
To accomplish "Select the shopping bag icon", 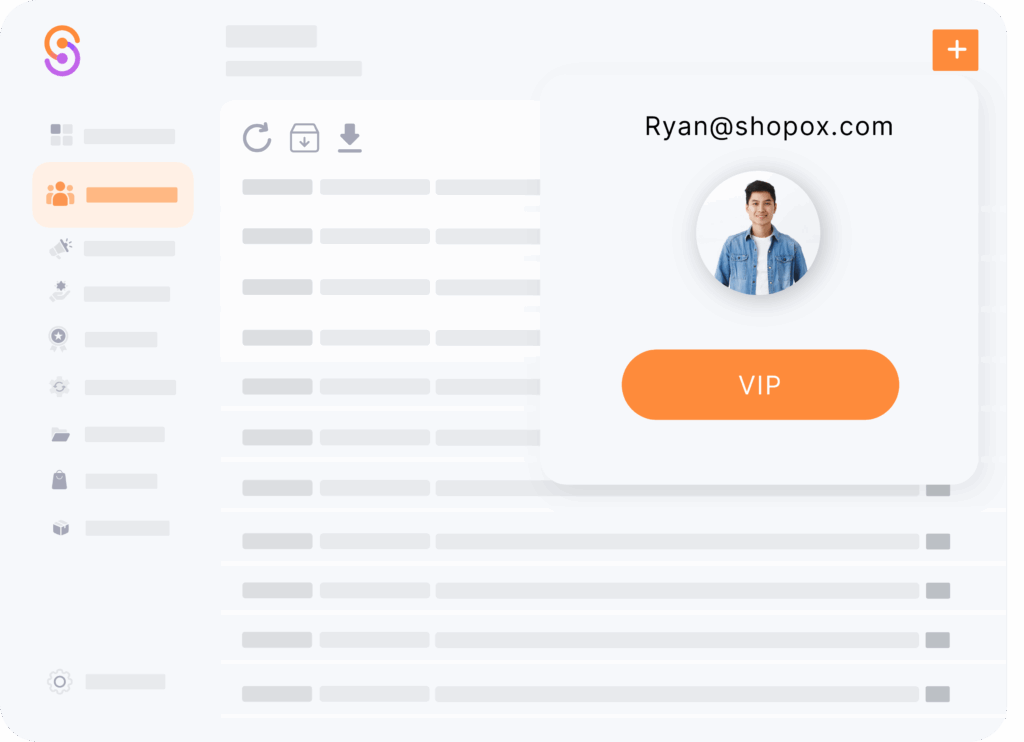I will (59, 480).
